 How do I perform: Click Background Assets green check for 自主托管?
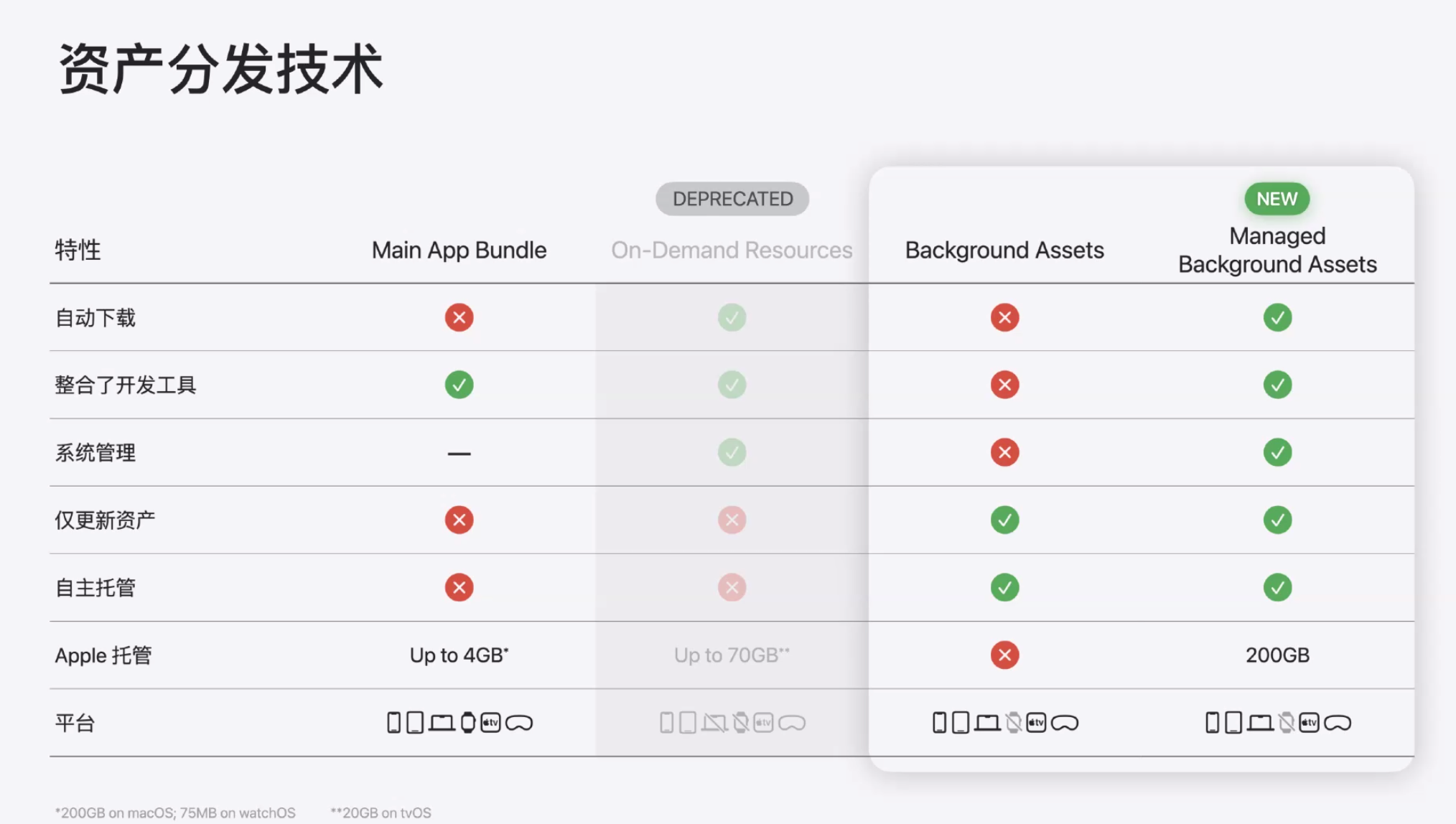(1004, 587)
